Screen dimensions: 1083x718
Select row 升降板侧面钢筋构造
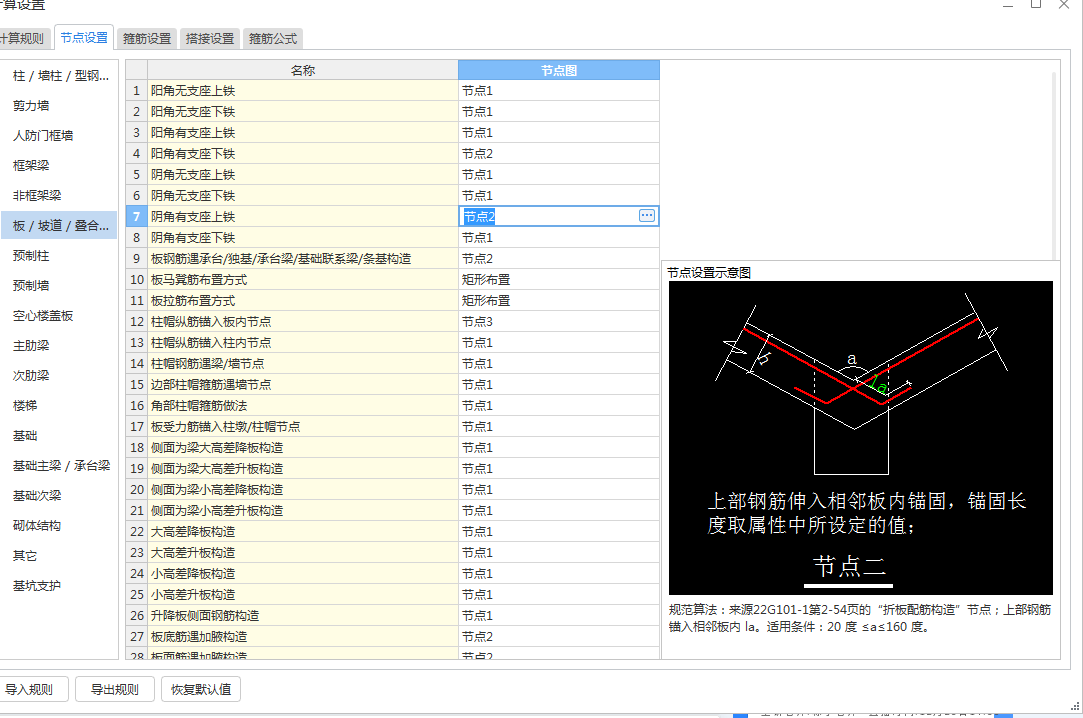pos(303,615)
